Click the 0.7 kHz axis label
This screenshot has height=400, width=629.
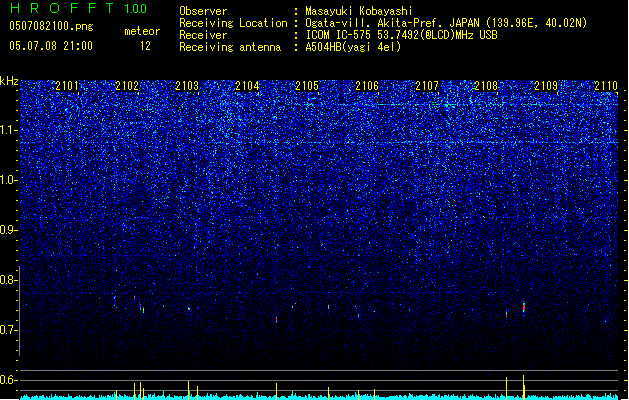[8, 330]
